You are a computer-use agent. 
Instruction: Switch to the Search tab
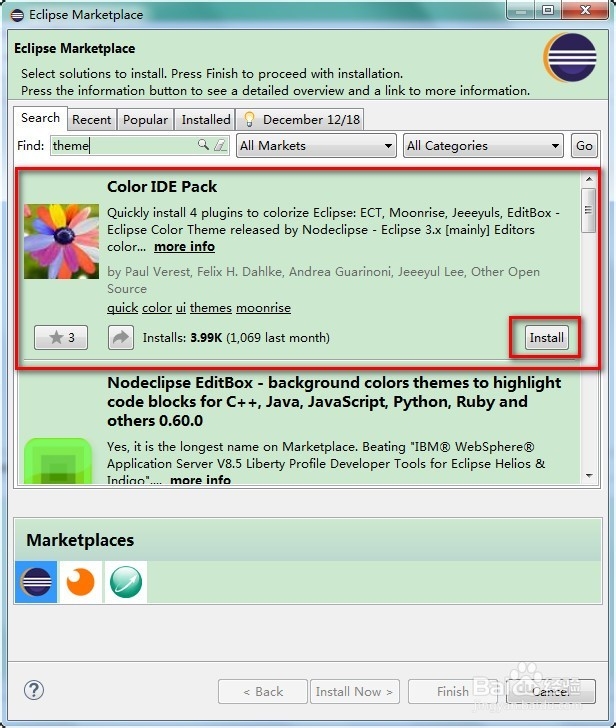tap(40, 118)
